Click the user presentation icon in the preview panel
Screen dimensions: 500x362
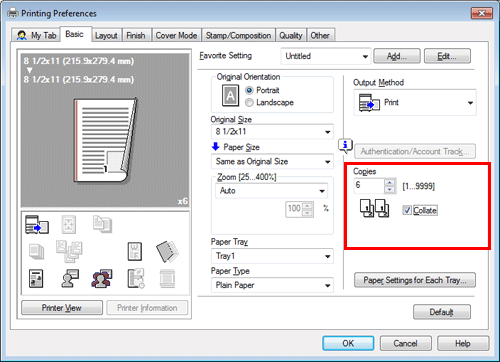tap(70, 279)
